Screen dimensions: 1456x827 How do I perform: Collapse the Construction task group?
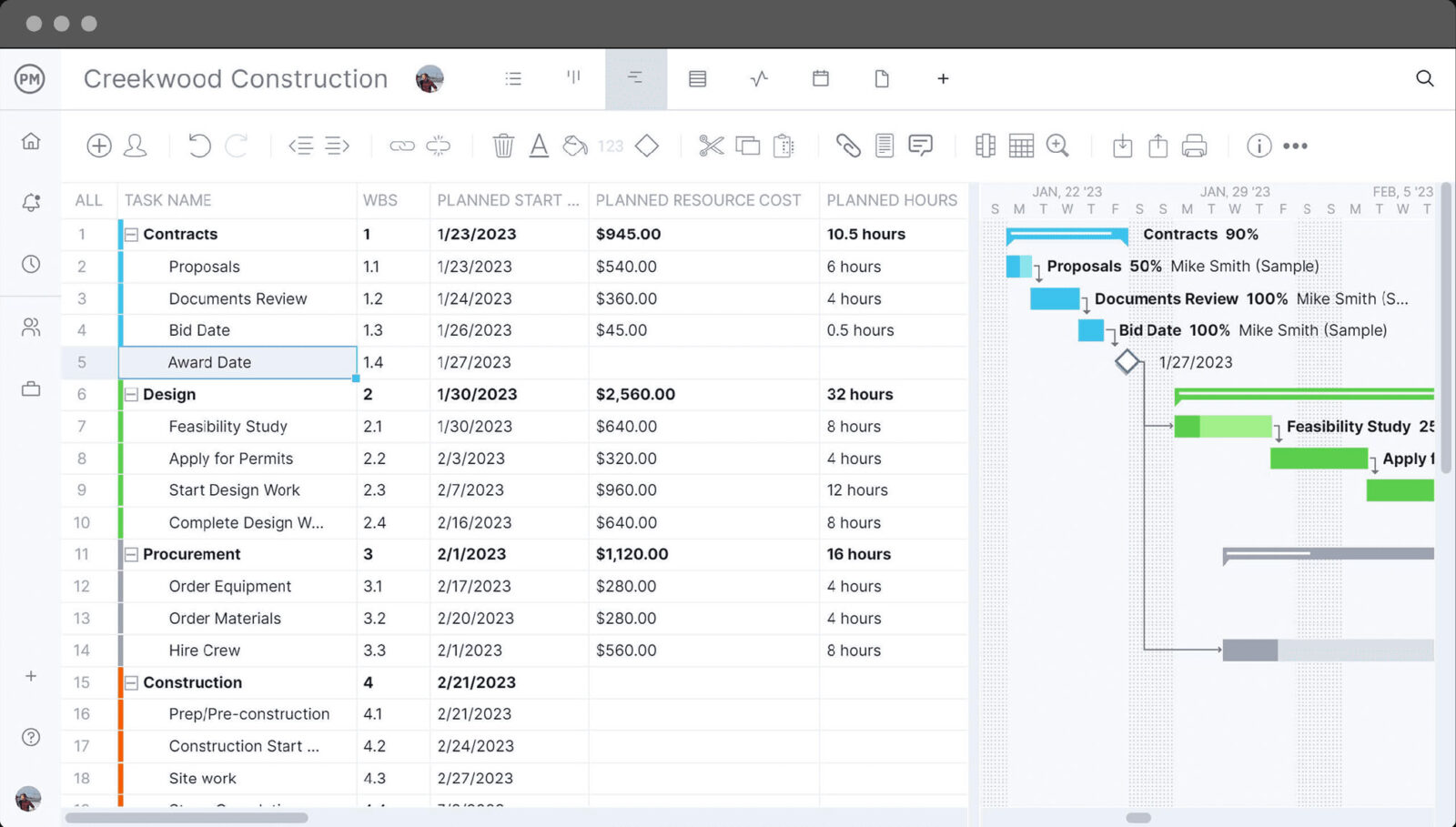coord(130,682)
